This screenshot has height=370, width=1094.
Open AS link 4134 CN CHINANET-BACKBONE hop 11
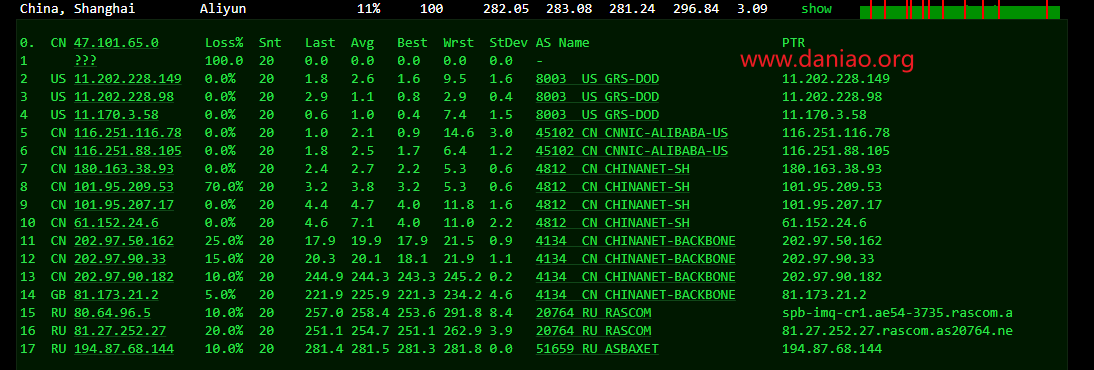pyautogui.click(x=636, y=241)
